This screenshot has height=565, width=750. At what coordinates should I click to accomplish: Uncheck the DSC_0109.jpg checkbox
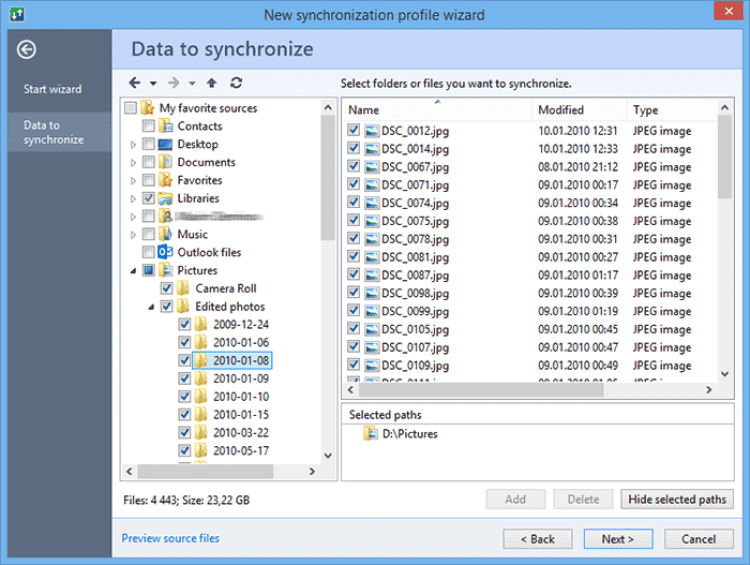pyautogui.click(x=353, y=364)
